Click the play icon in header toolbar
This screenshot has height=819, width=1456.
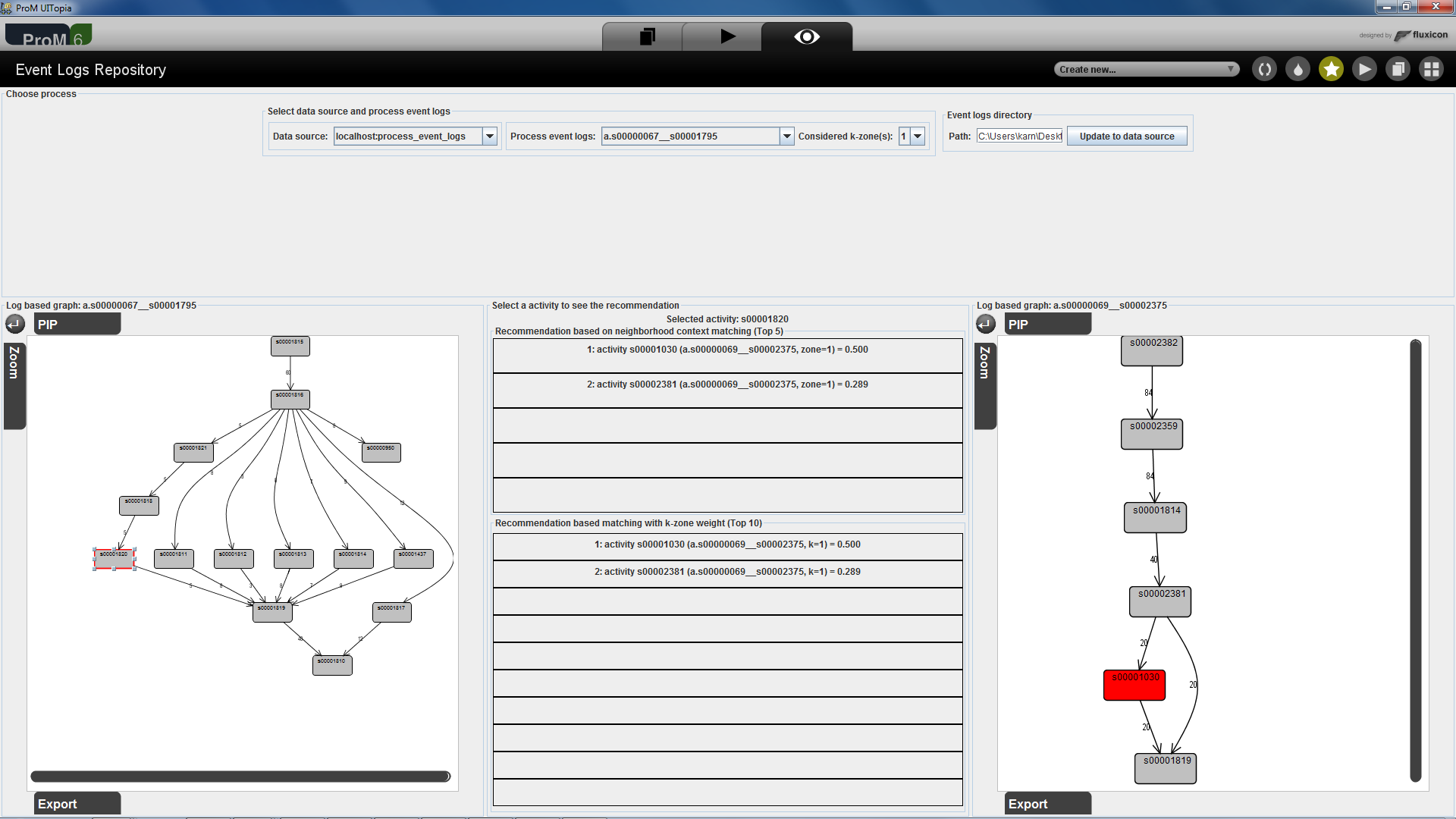(x=1364, y=70)
